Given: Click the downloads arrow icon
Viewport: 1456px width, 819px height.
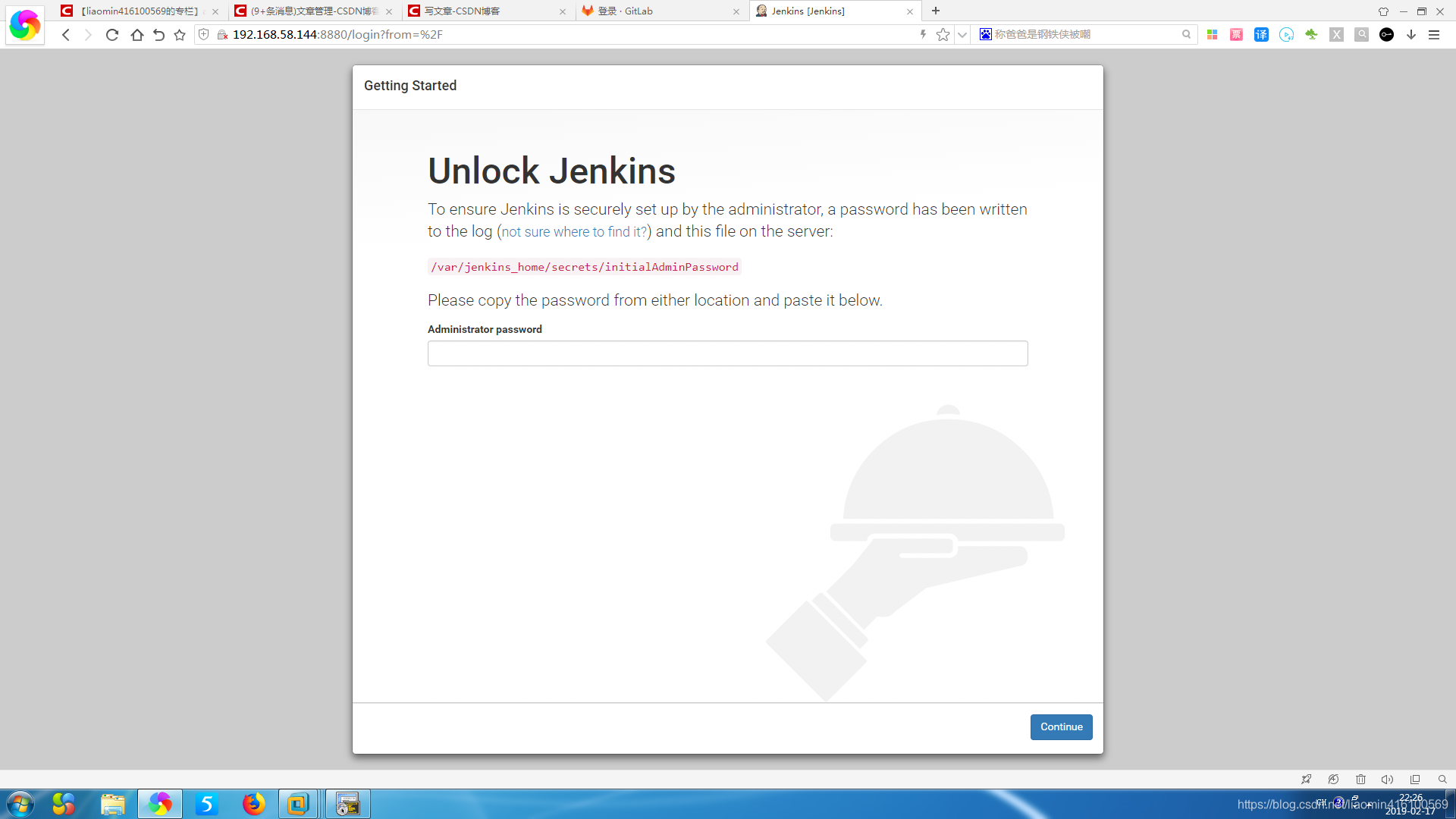Looking at the screenshot, I should (1411, 35).
